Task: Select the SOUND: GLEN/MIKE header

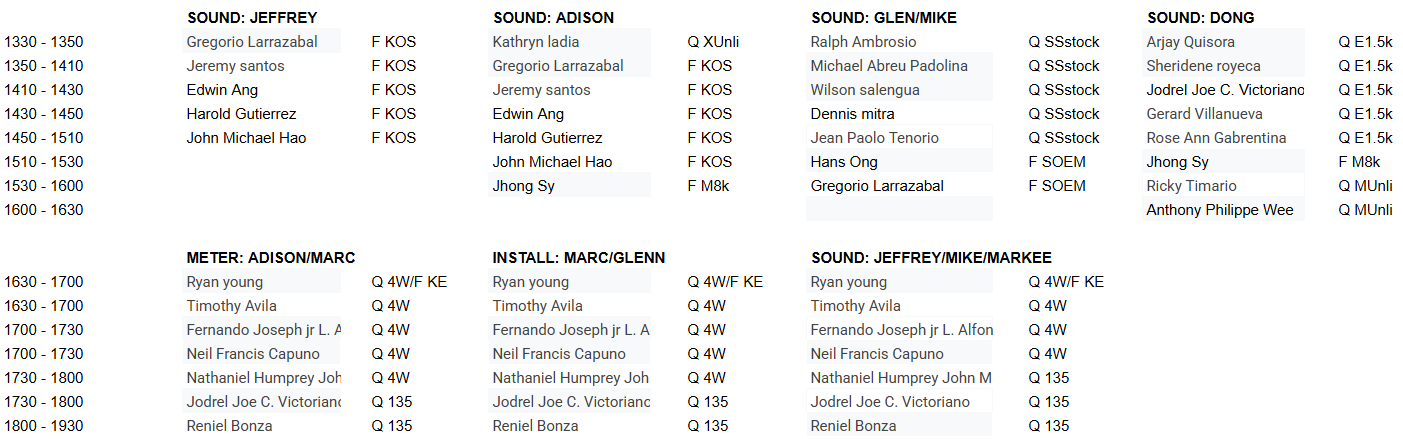Action: tap(884, 18)
